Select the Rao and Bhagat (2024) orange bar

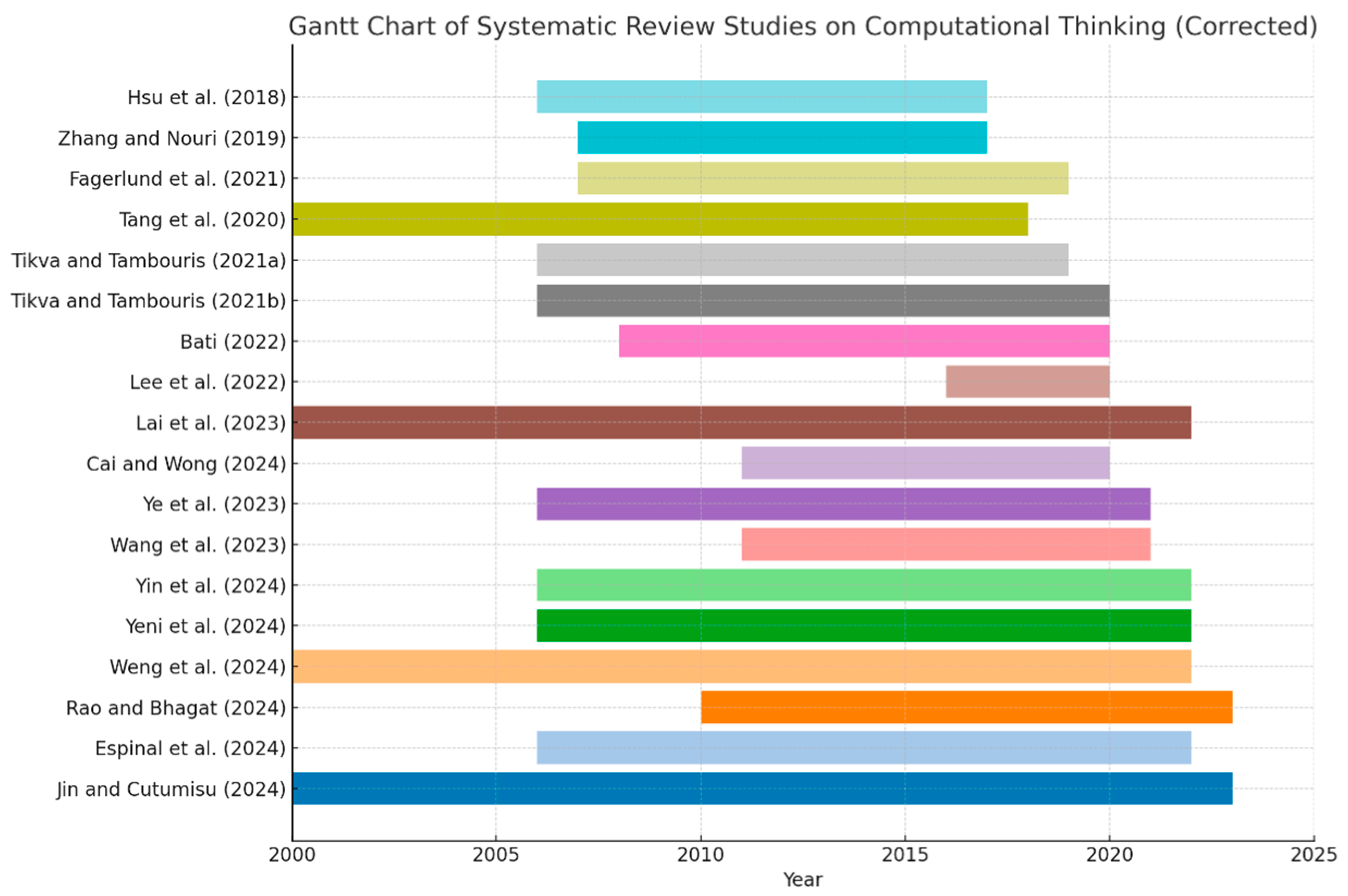(965, 707)
